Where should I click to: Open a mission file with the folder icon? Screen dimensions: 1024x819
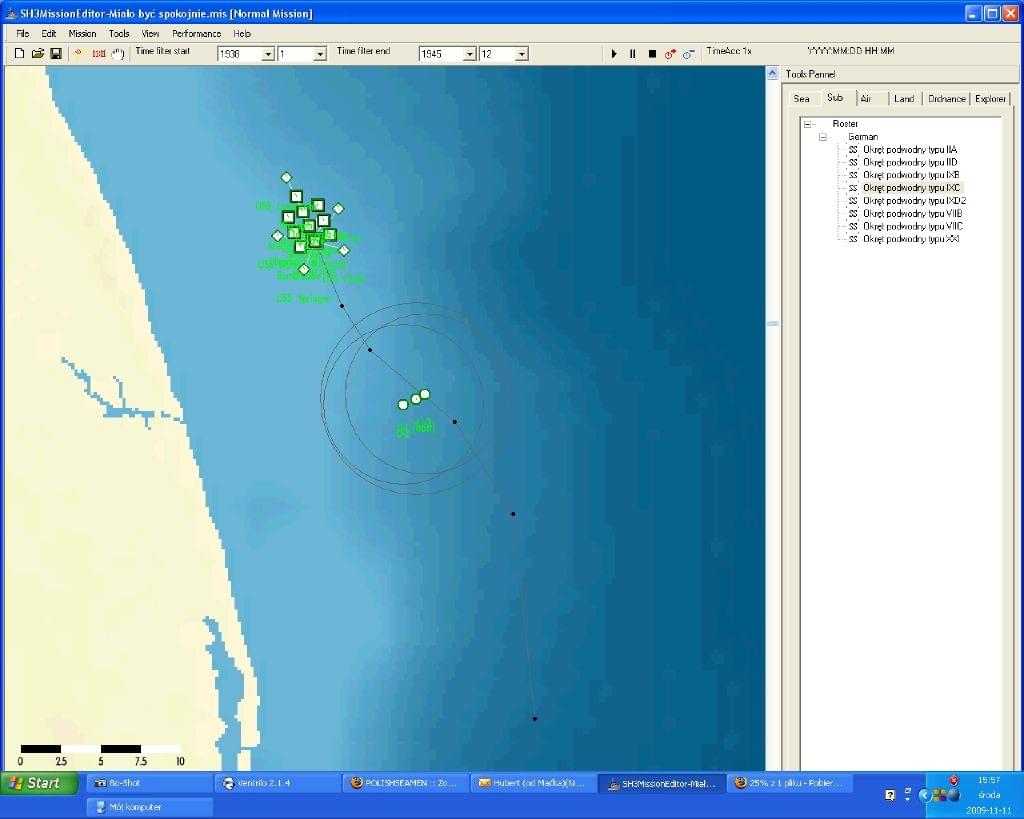tap(37, 54)
